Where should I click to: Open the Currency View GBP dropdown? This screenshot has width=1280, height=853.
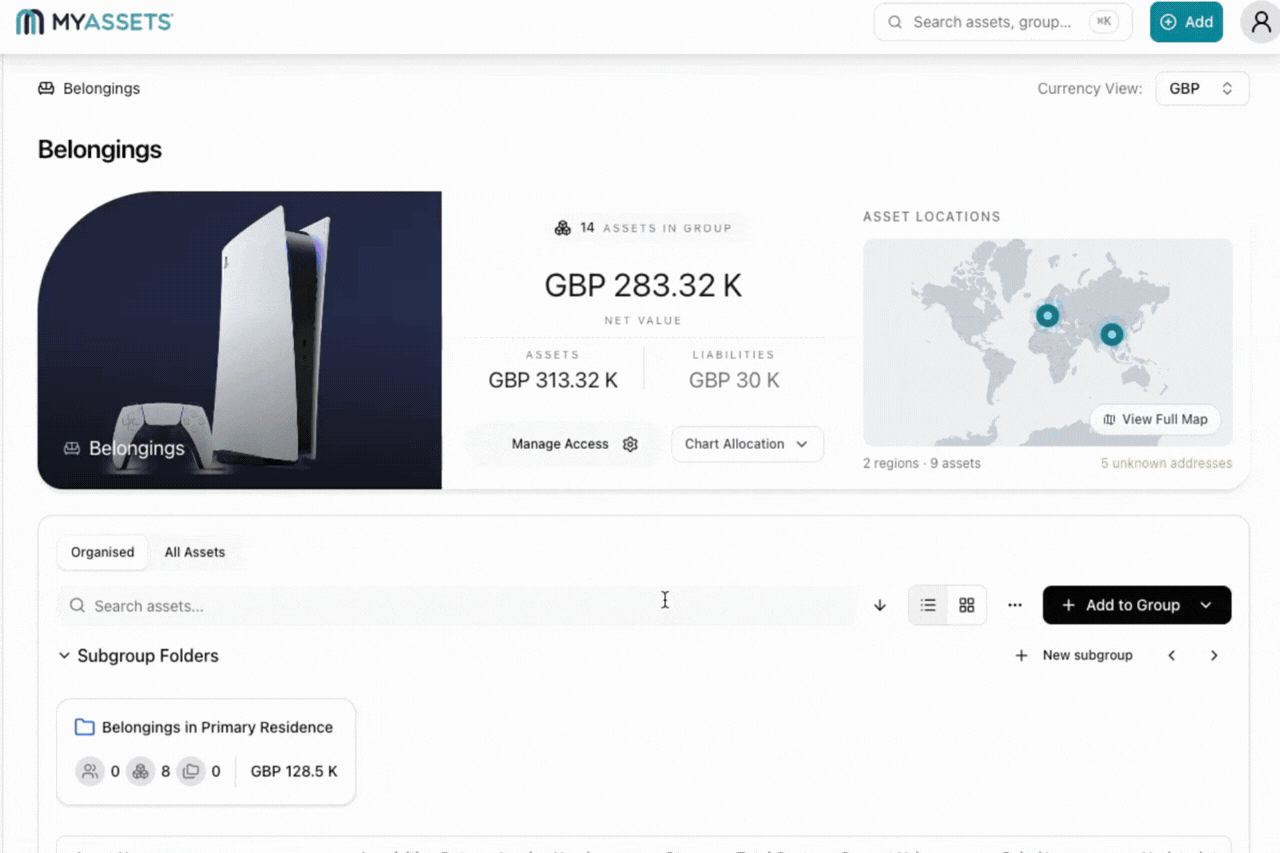[x=1202, y=88]
